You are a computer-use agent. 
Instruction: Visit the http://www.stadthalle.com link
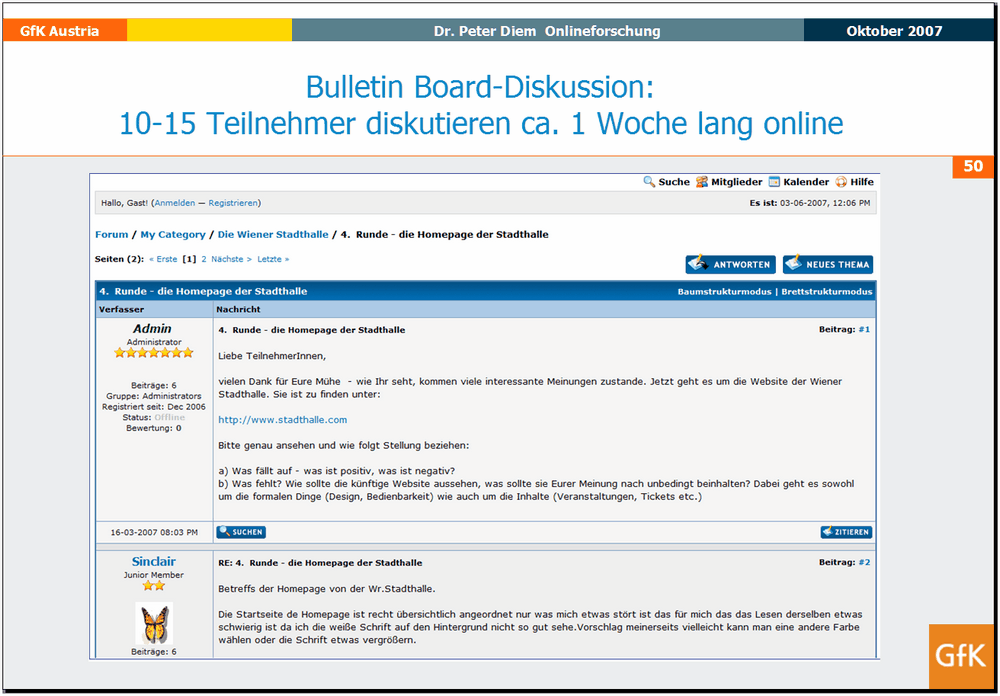click(x=283, y=420)
